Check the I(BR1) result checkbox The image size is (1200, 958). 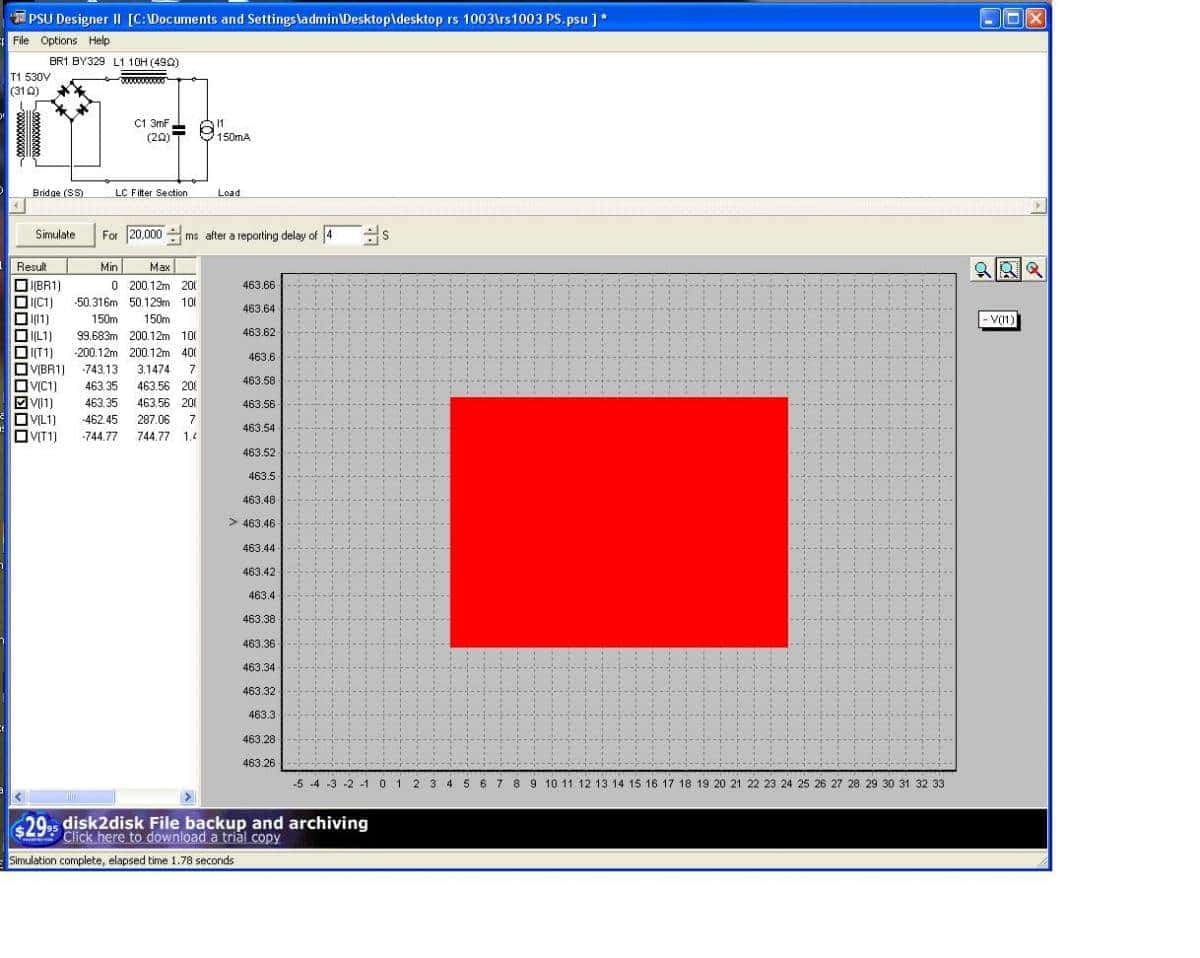pyautogui.click(x=22, y=286)
